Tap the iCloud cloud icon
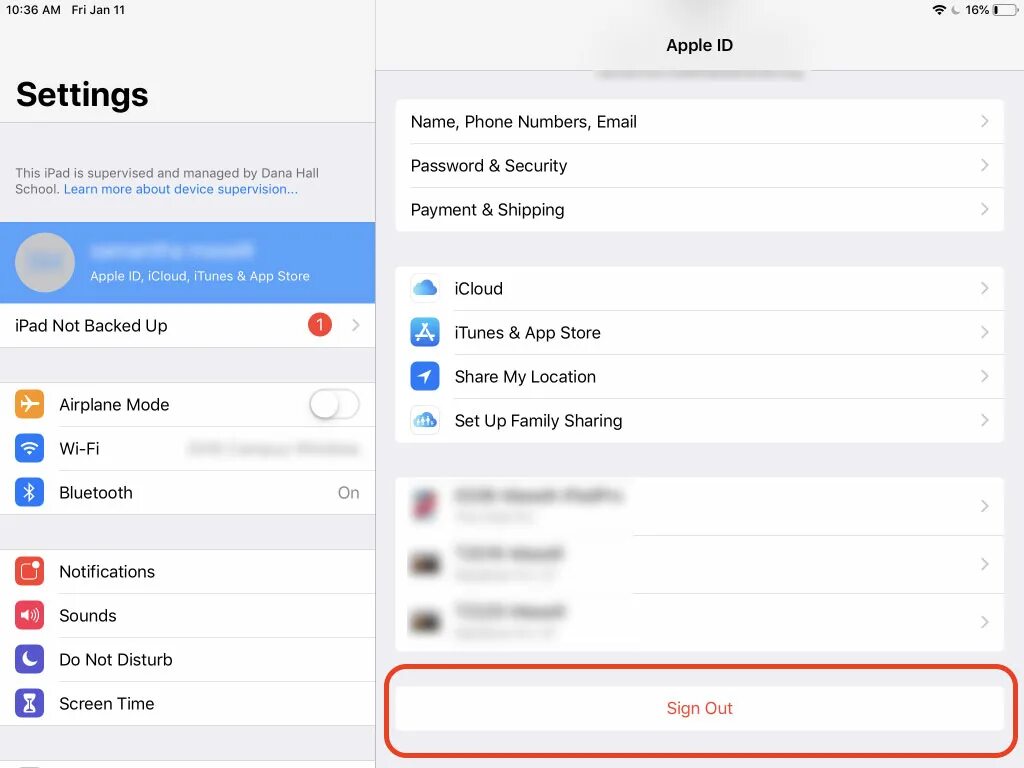 pyautogui.click(x=425, y=288)
